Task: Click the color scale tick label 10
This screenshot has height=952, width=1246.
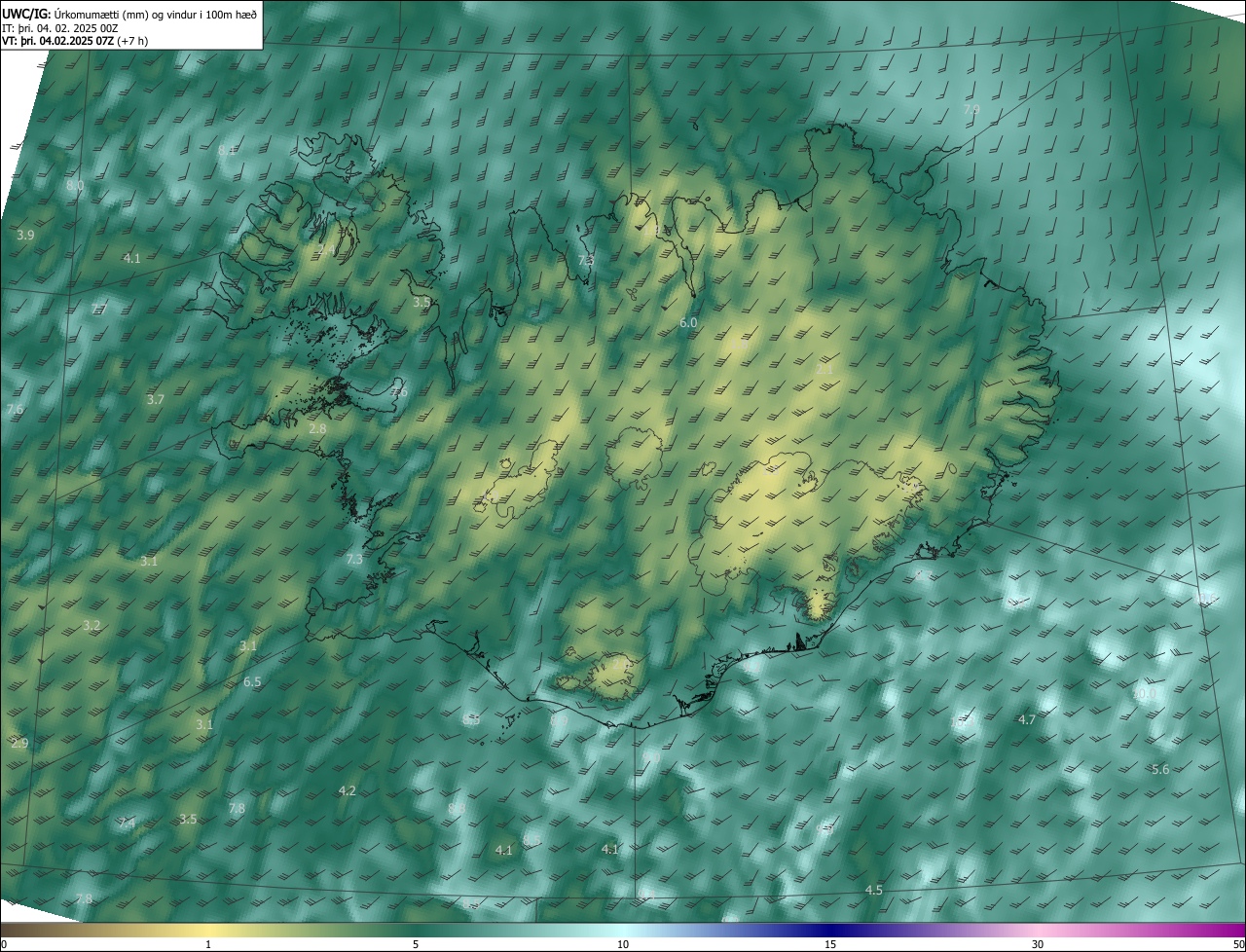Action: click(623, 944)
